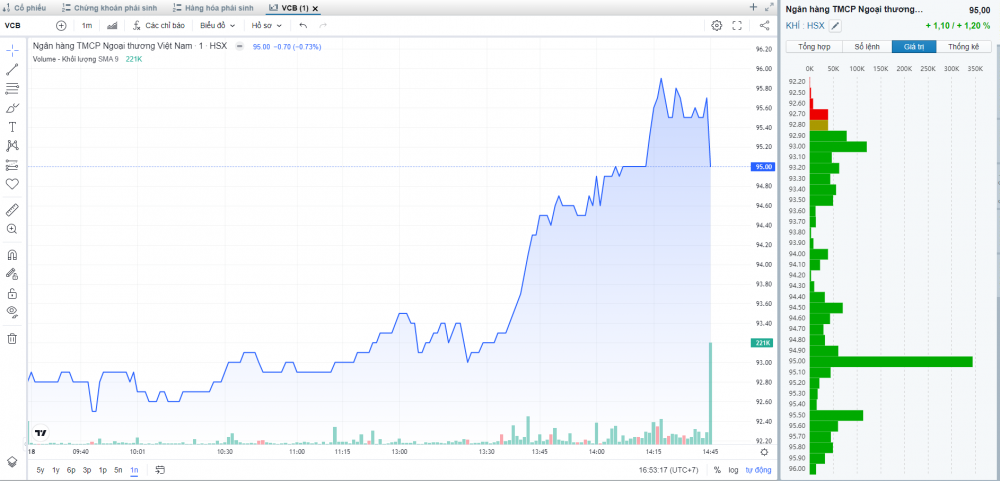The width and height of the screenshot is (1000, 481).
Task: Open price scale settings gear at bottom right
Action: [x=765, y=452]
